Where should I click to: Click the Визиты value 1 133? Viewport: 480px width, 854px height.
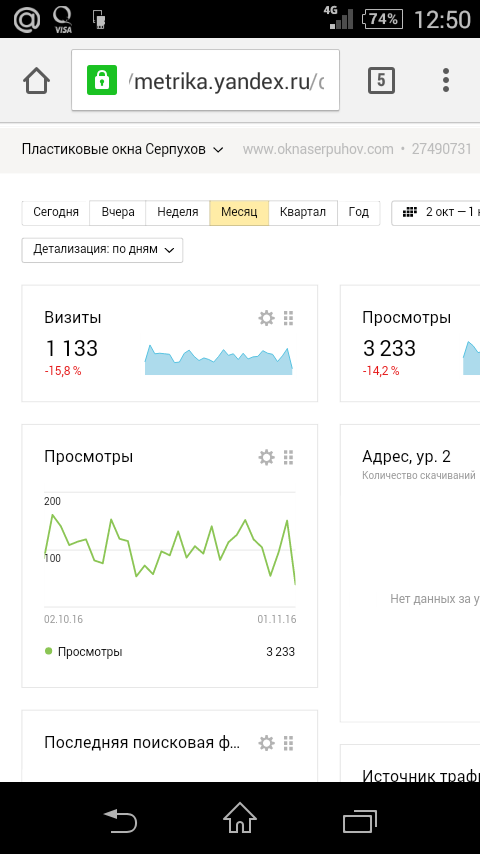pyautogui.click(x=71, y=349)
